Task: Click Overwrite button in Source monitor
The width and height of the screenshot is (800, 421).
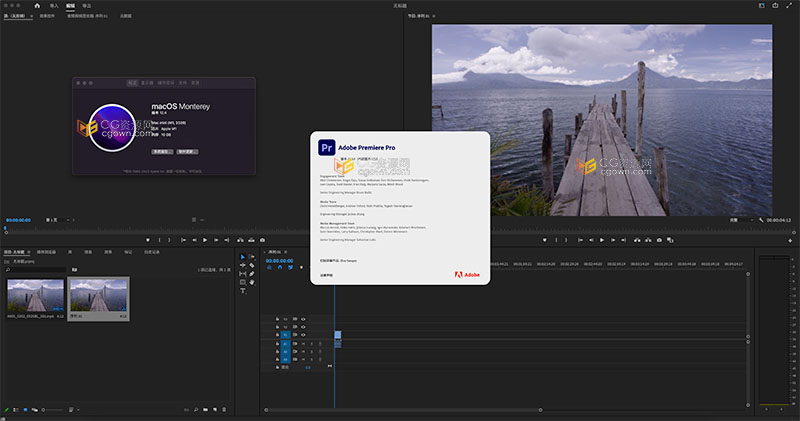Action: pyautogui.click(x=252, y=240)
